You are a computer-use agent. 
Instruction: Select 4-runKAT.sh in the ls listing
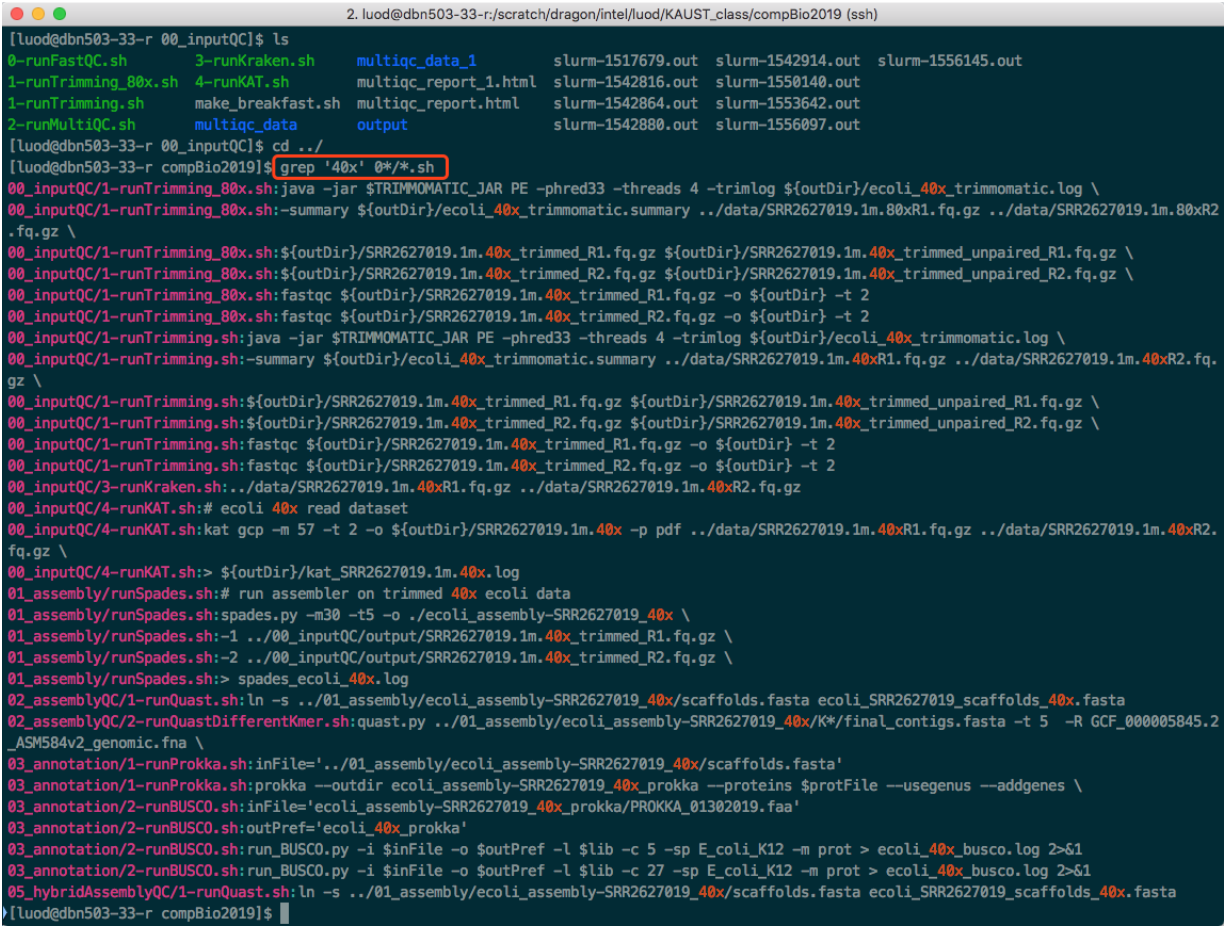[242, 82]
